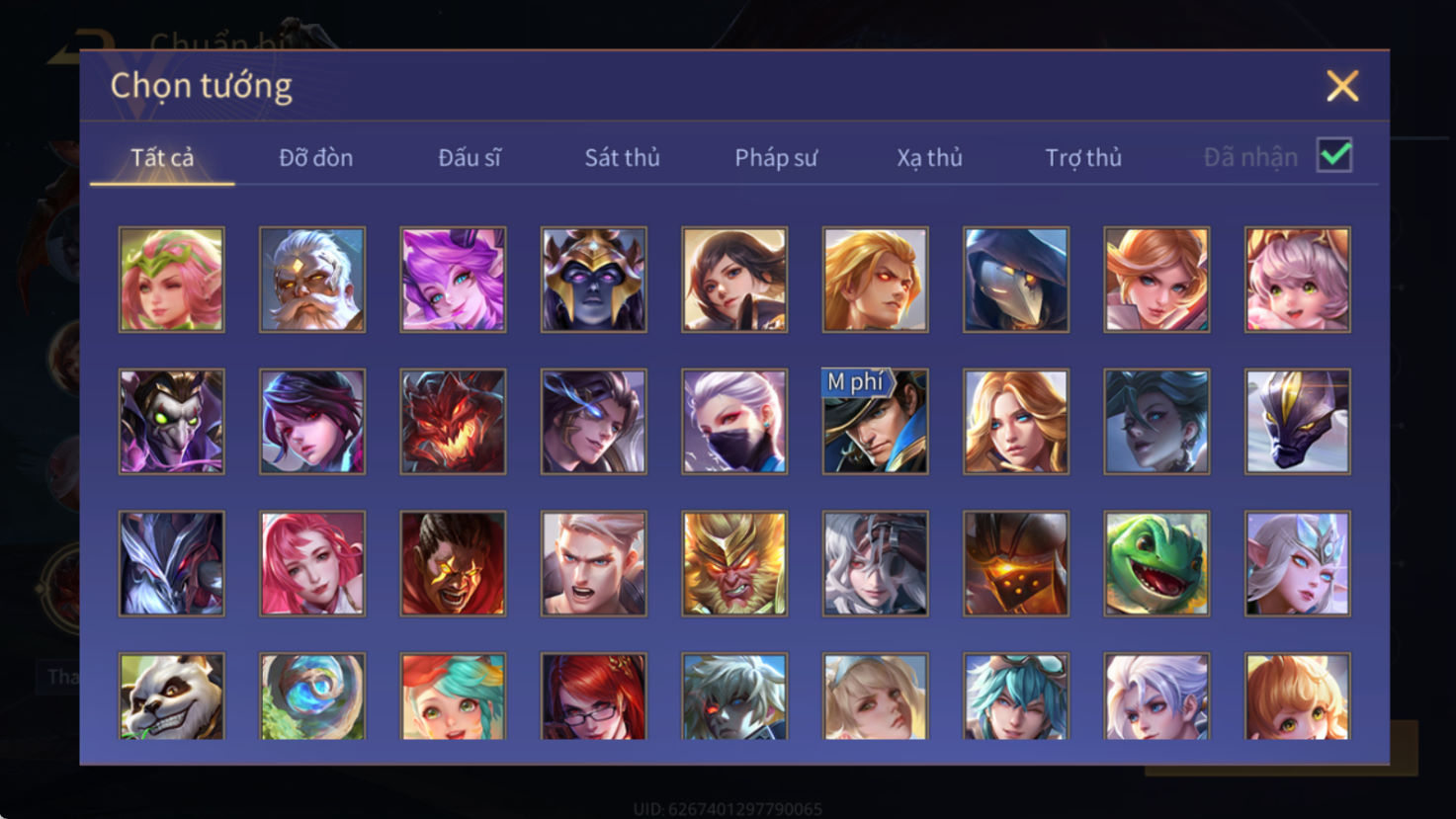The image size is (1456, 819).
Task: Switch to the Pháp sư tab
Action: coord(776,158)
